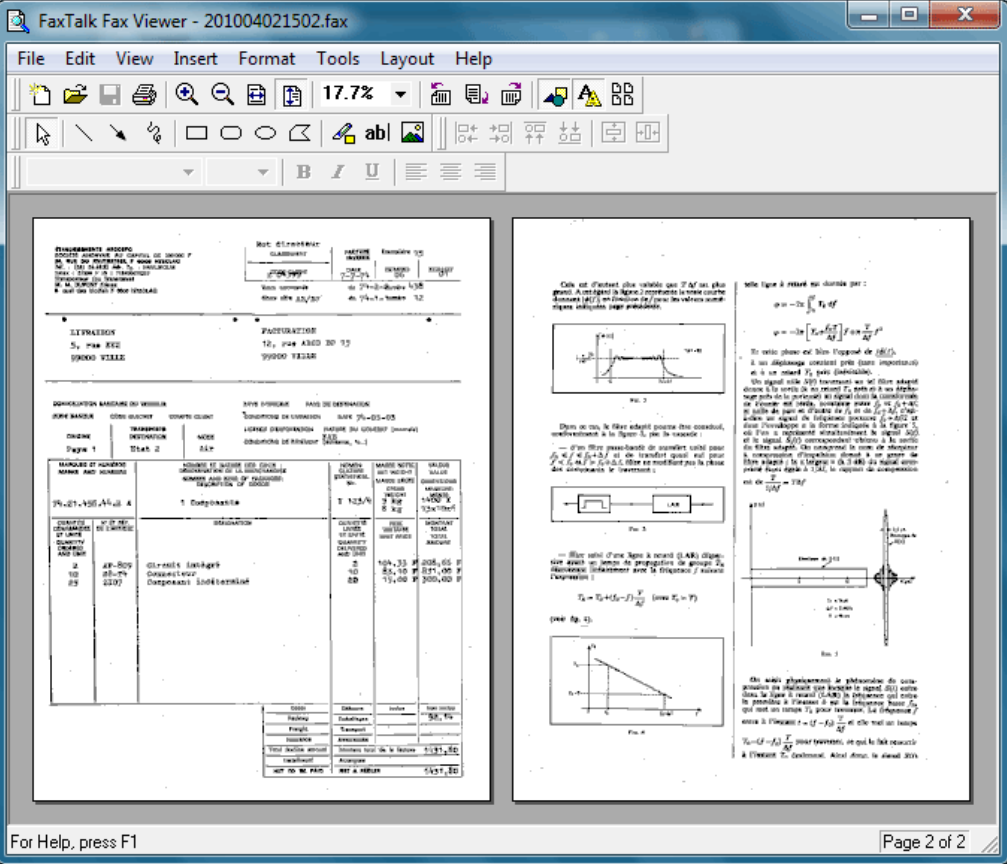The width and height of the screenshot is (1007, 864).
Task: Toggle Italic formatting
Action: (338, 172)
